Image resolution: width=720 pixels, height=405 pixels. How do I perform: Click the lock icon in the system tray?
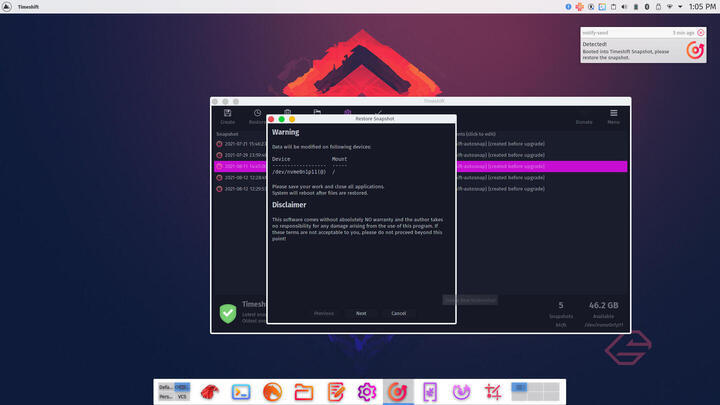point(658,7)
